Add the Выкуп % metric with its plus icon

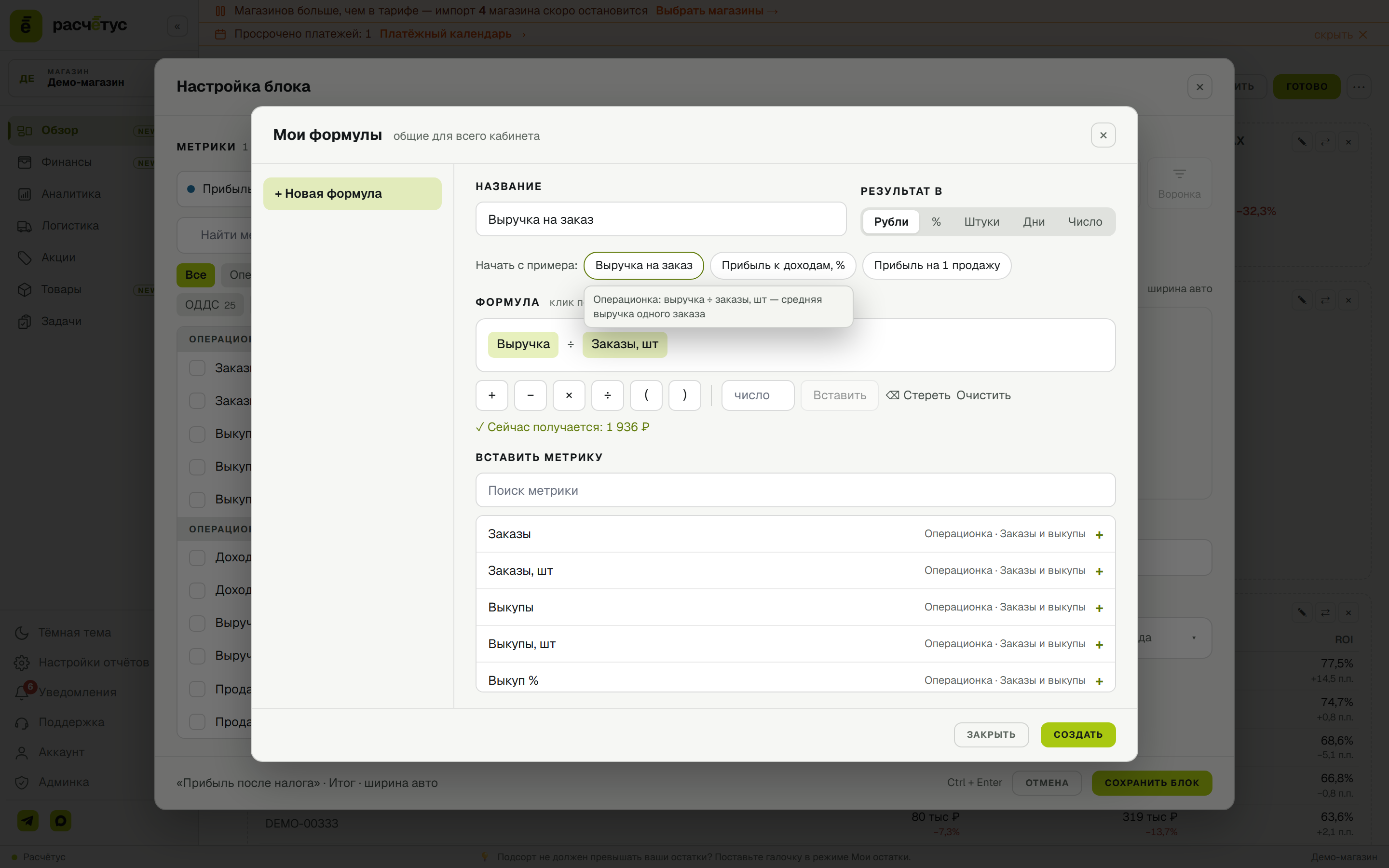point(1099,681)
